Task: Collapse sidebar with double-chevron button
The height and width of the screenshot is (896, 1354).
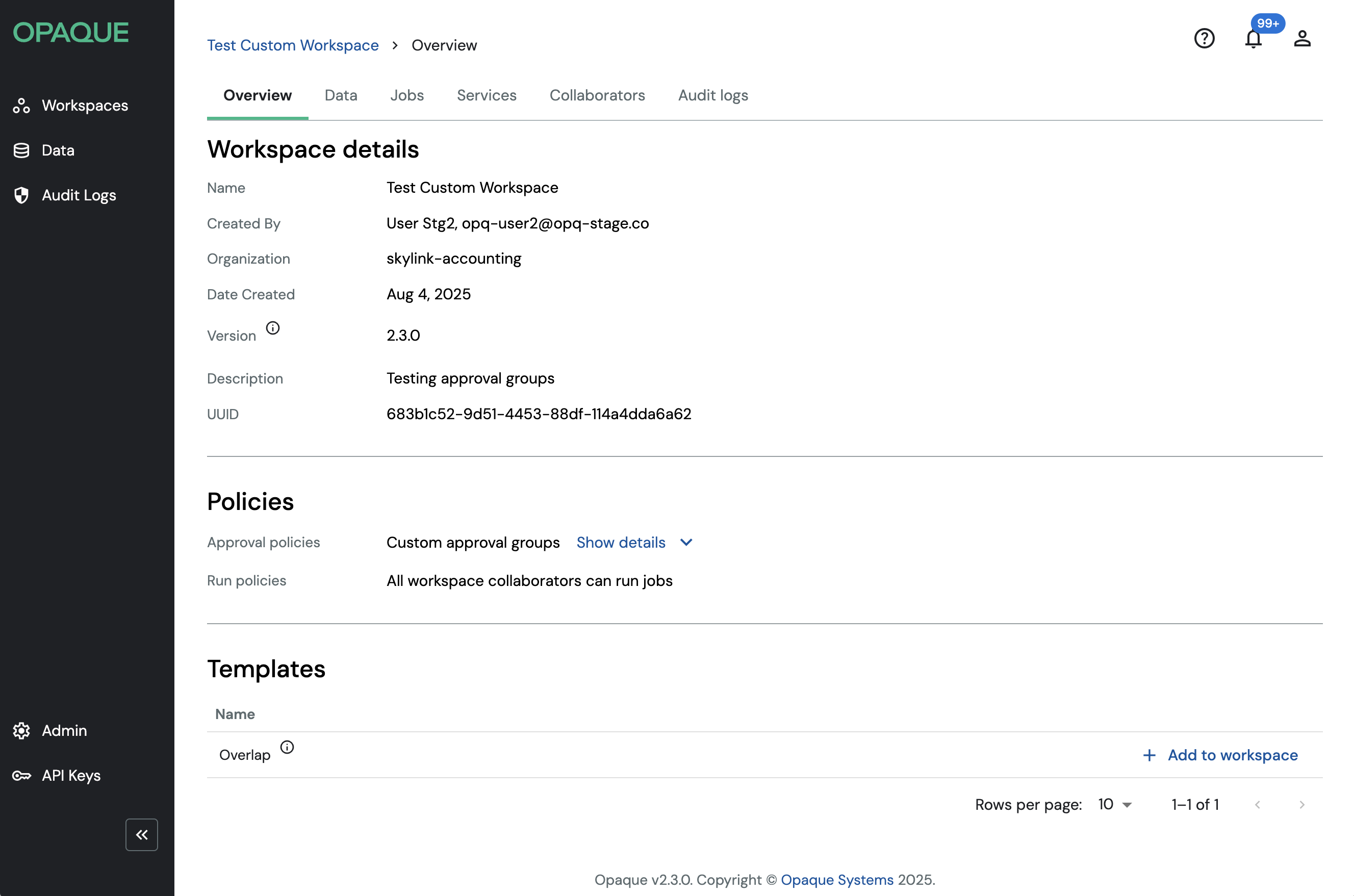Action: [x=142, y=835]
